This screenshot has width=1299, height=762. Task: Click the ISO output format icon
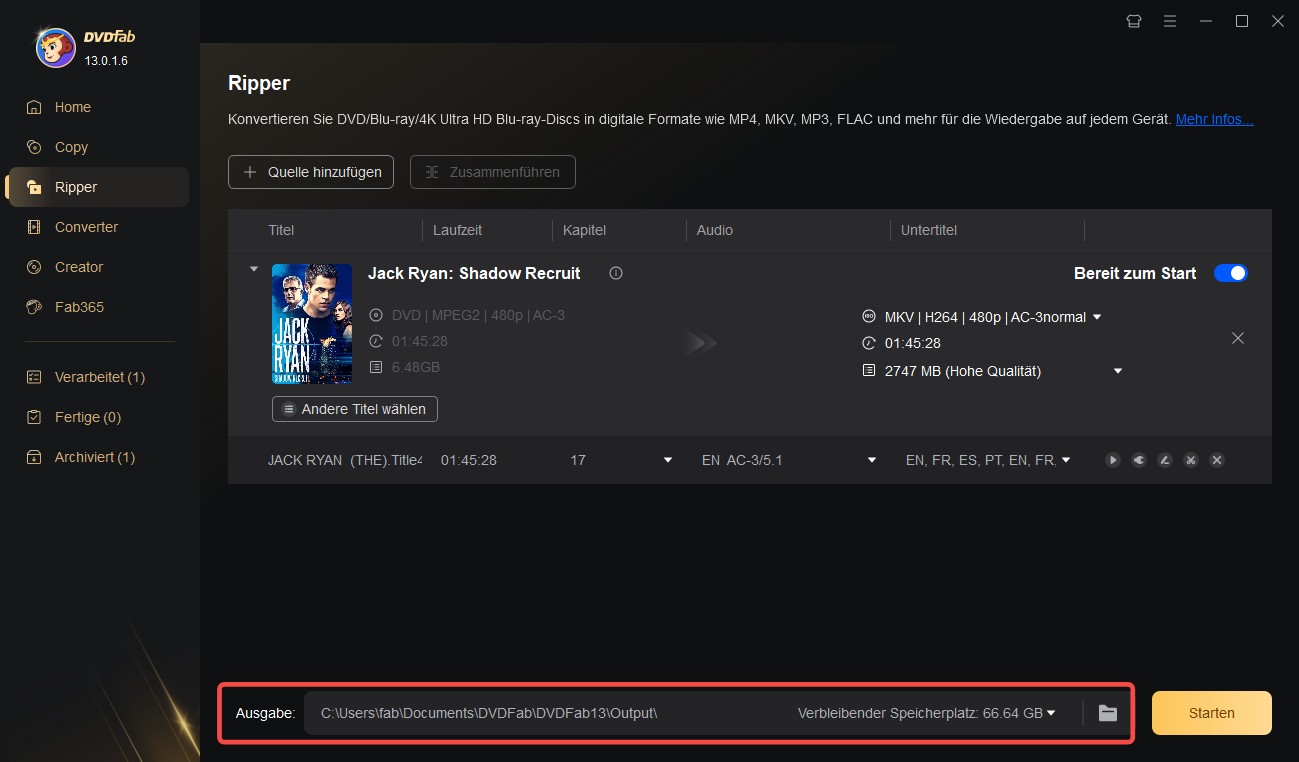pos(868,317)
